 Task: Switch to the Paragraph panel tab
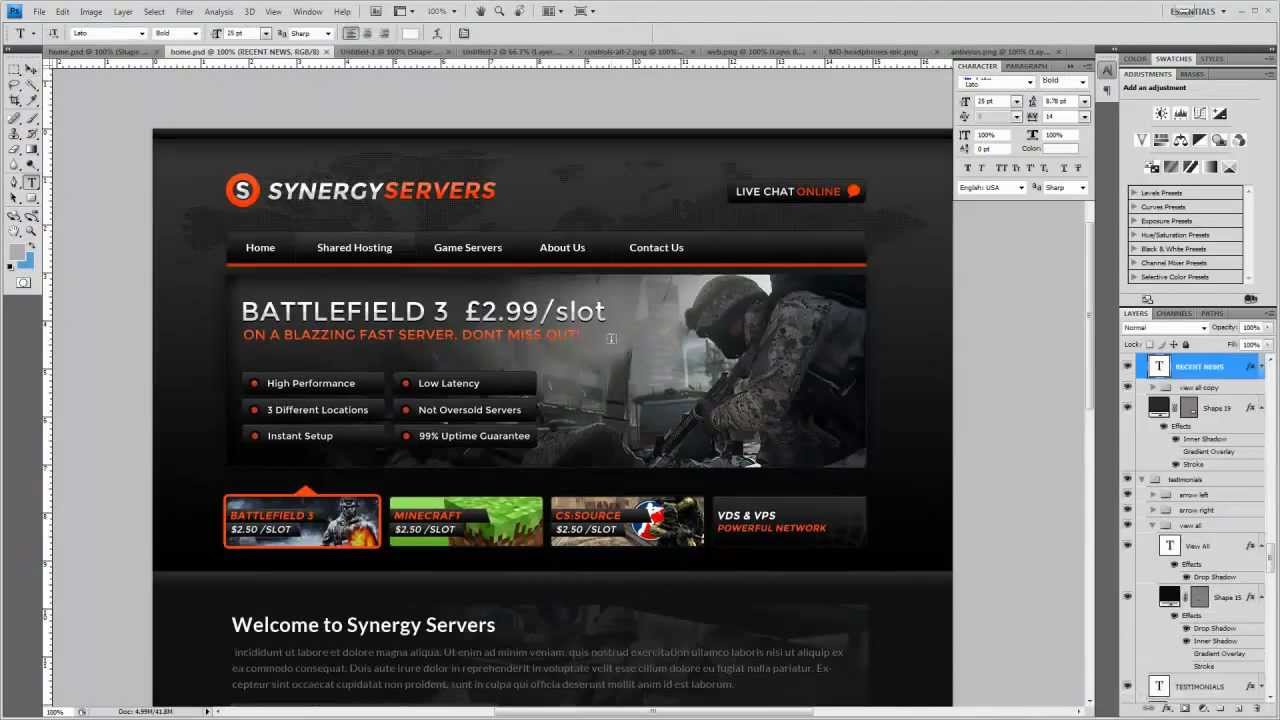click(x=1027, y=66)
